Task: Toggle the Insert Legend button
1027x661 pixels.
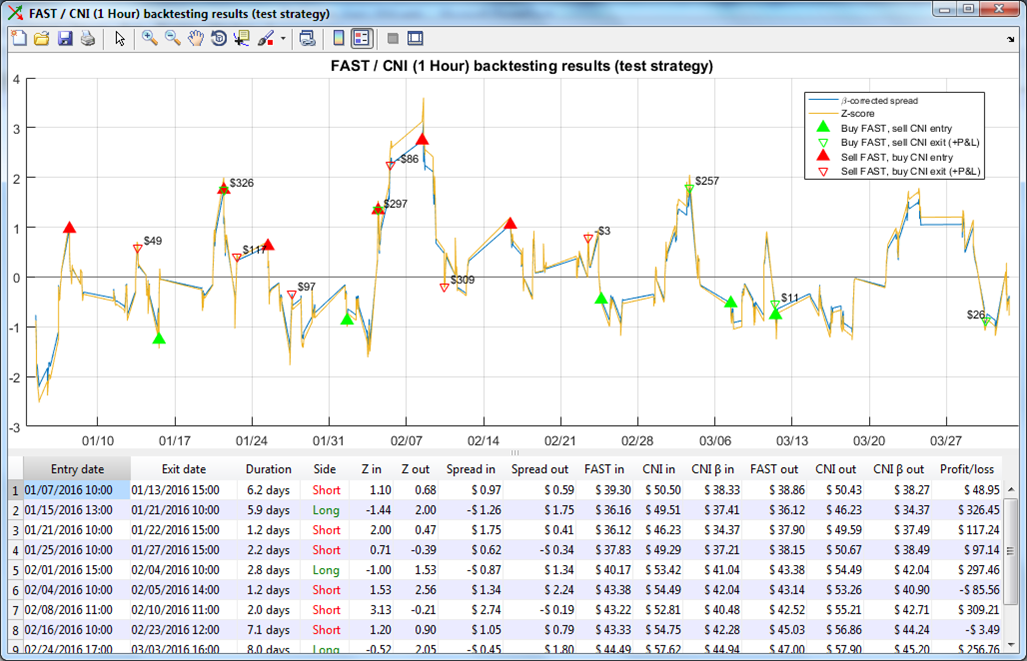Action: coord(362,39)
